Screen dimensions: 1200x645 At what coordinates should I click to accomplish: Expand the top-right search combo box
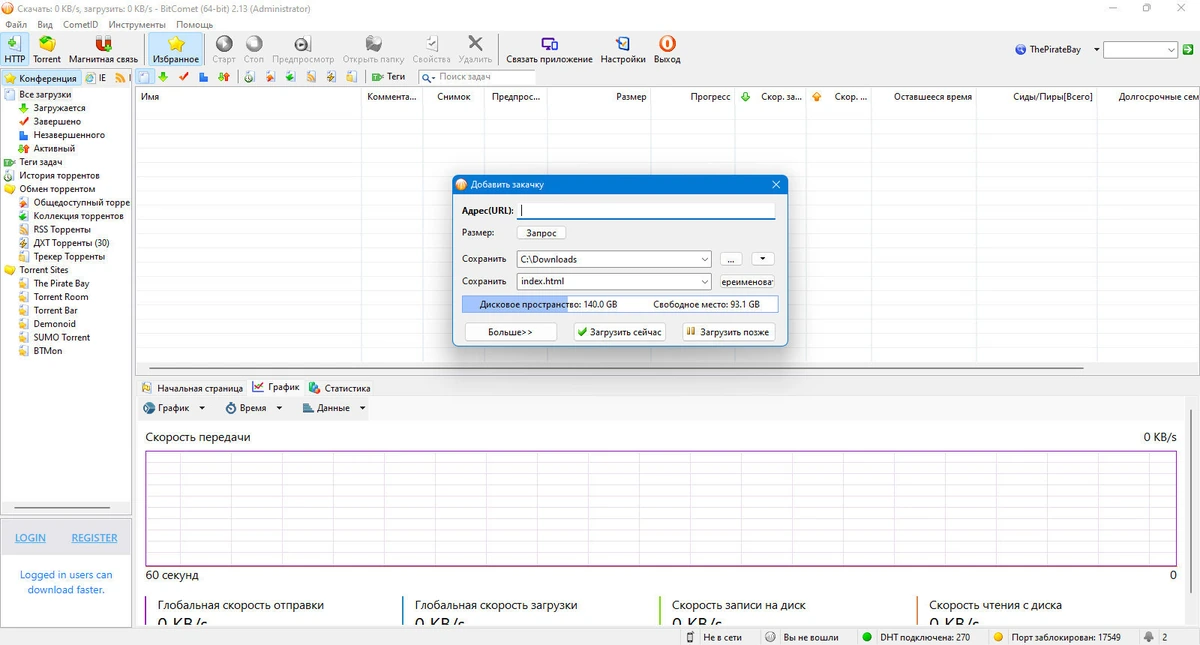click(x=1171, y=49)
